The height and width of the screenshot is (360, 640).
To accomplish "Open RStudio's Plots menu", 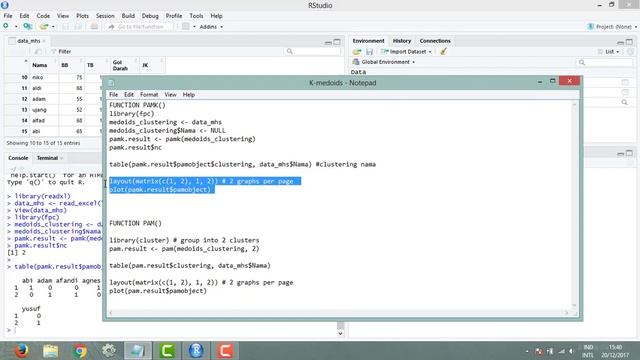I will 82,16.
